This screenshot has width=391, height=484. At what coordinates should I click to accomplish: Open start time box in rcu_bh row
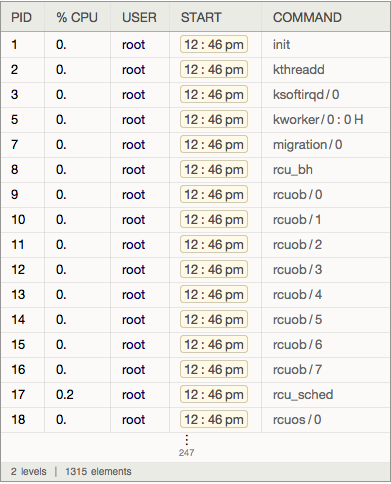coord(214,169)
